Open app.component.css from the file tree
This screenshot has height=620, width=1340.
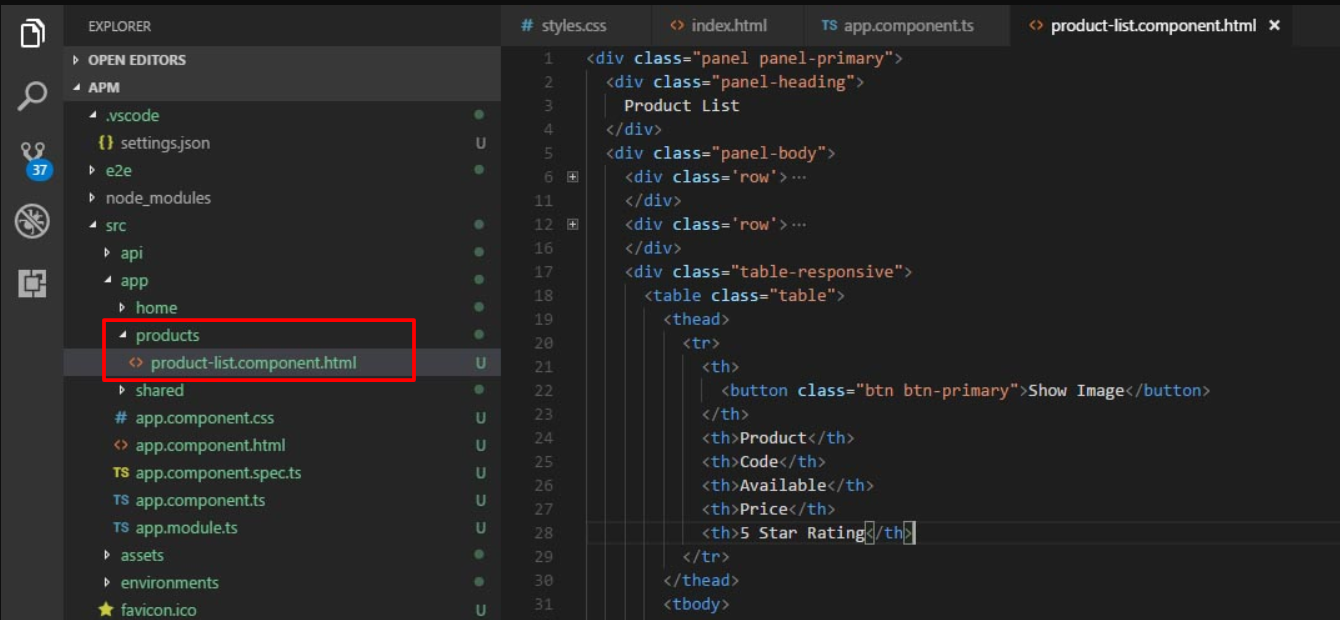(204, 418)
